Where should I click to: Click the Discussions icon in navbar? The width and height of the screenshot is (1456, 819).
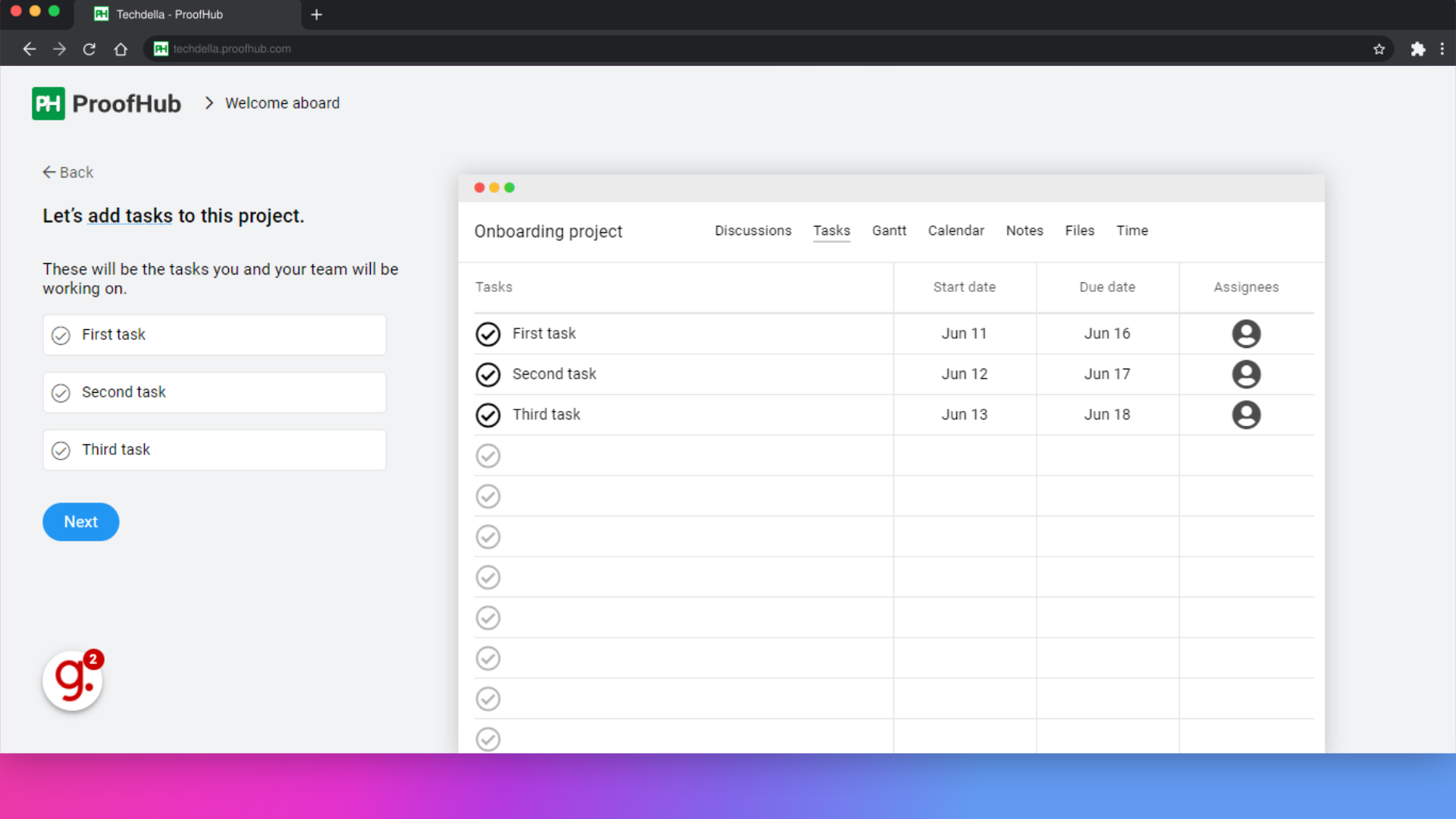pyautogui.click(x=753, y=230)
